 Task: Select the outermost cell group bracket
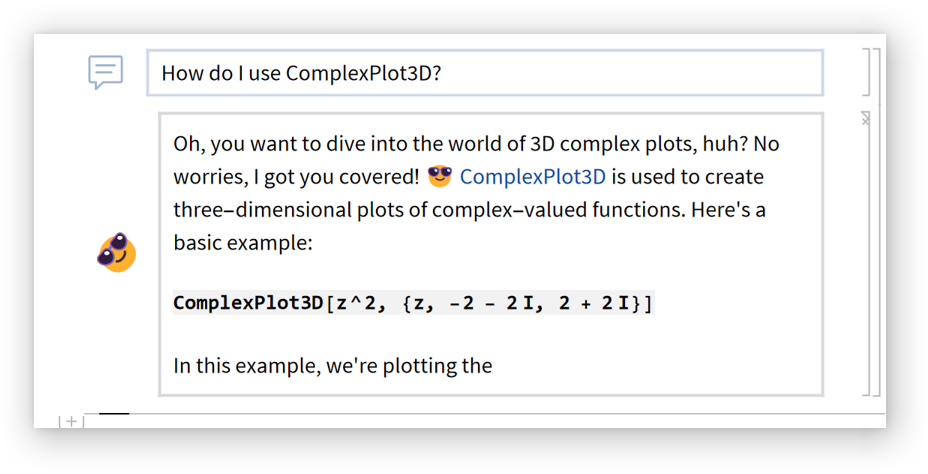pos(878,220)
